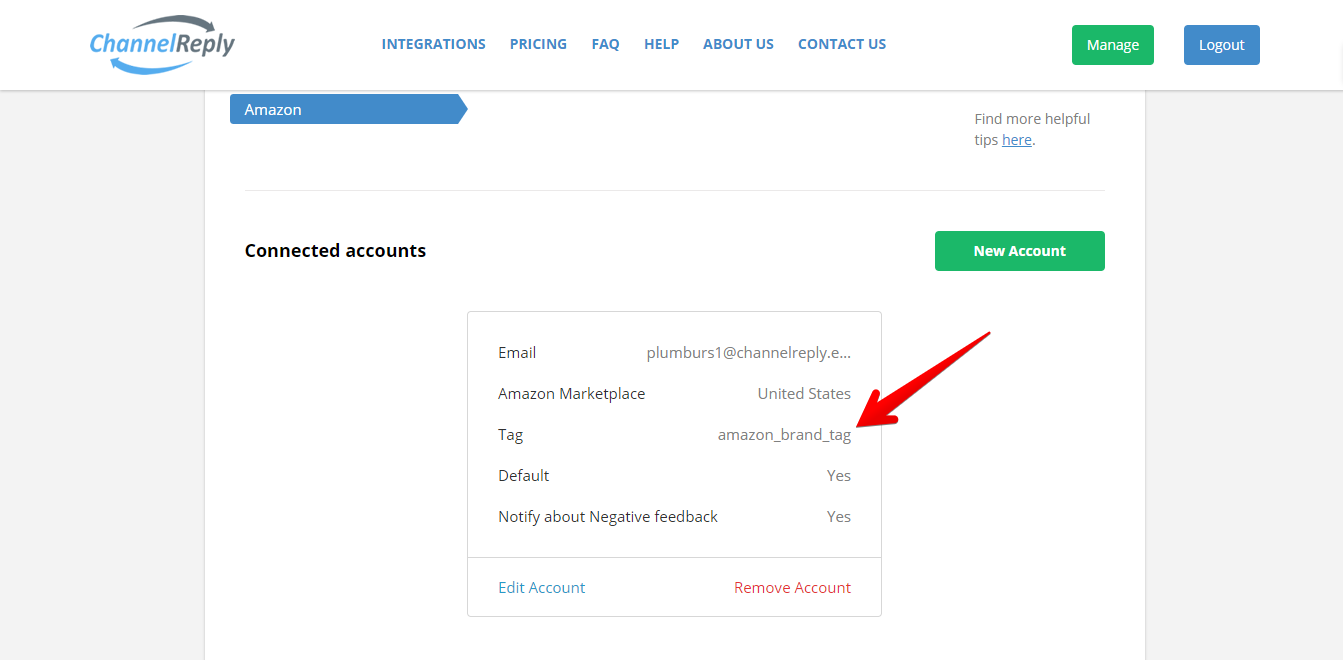Screen dimensions: 1343x660
Task: Click the 'Connected accounts' heading
Action: coord(335,251)
